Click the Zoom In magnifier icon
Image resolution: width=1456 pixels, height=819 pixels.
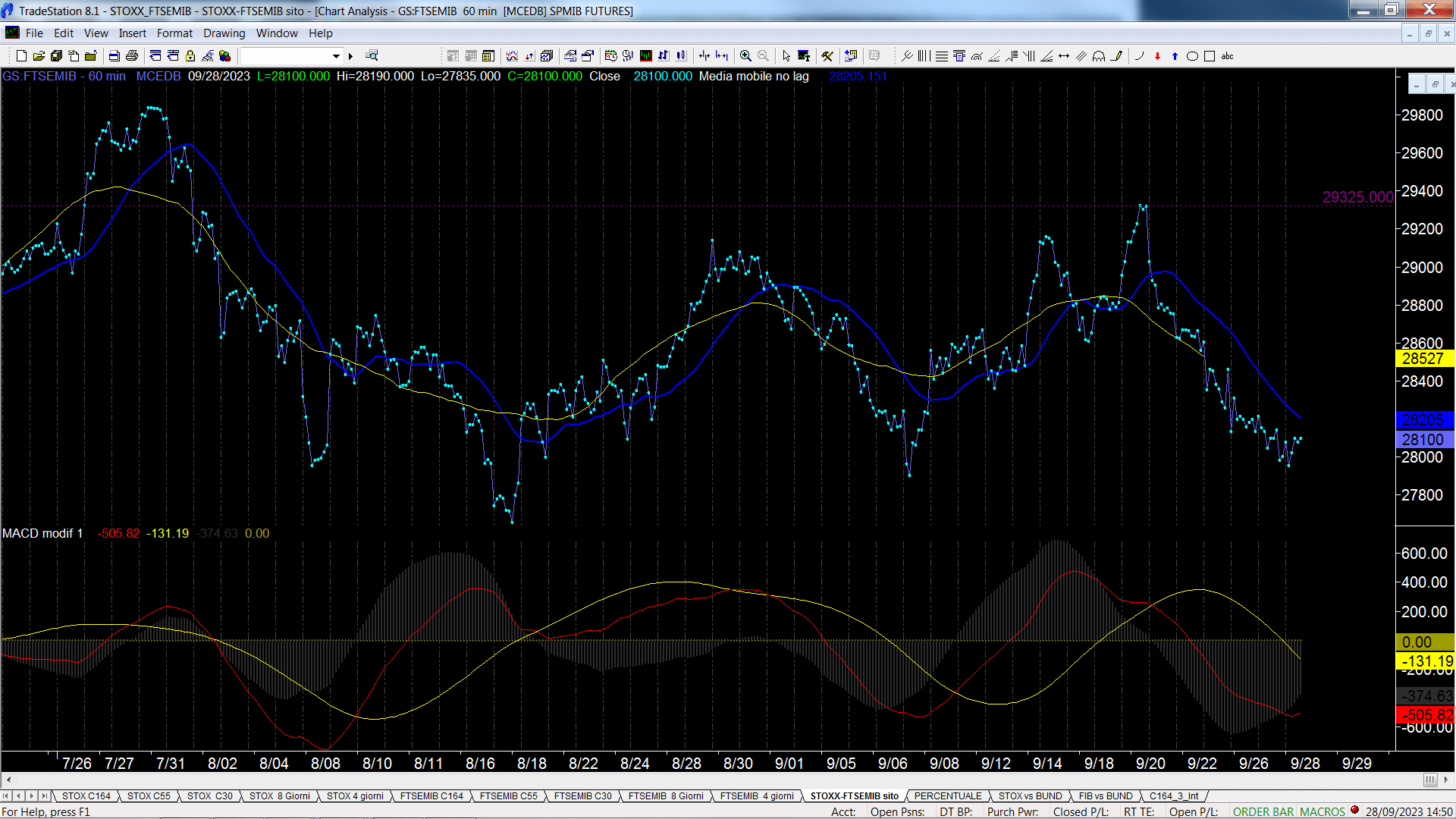[746, 55]
